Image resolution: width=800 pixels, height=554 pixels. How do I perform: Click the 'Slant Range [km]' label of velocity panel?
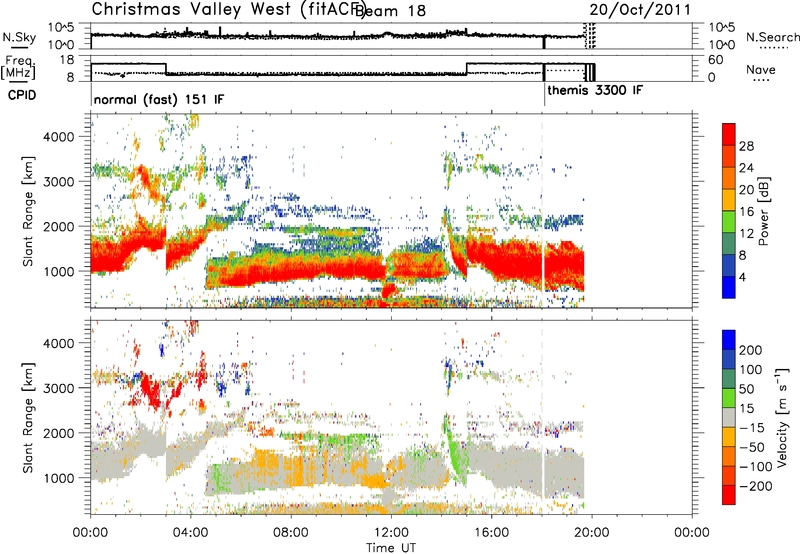coord(28,417)
